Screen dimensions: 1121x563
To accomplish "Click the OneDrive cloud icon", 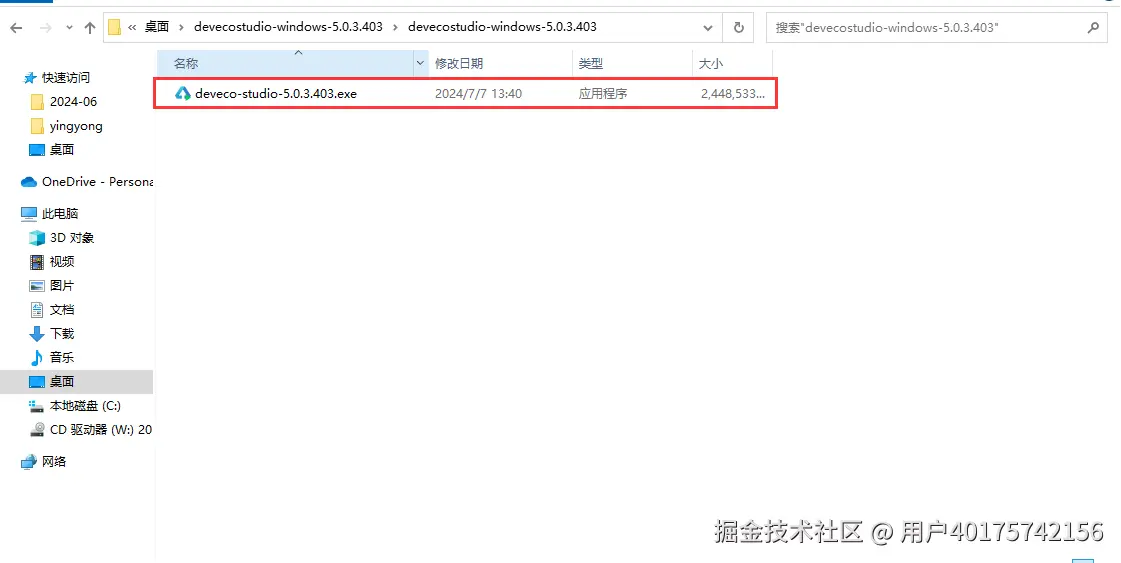I will click(29, 182).
